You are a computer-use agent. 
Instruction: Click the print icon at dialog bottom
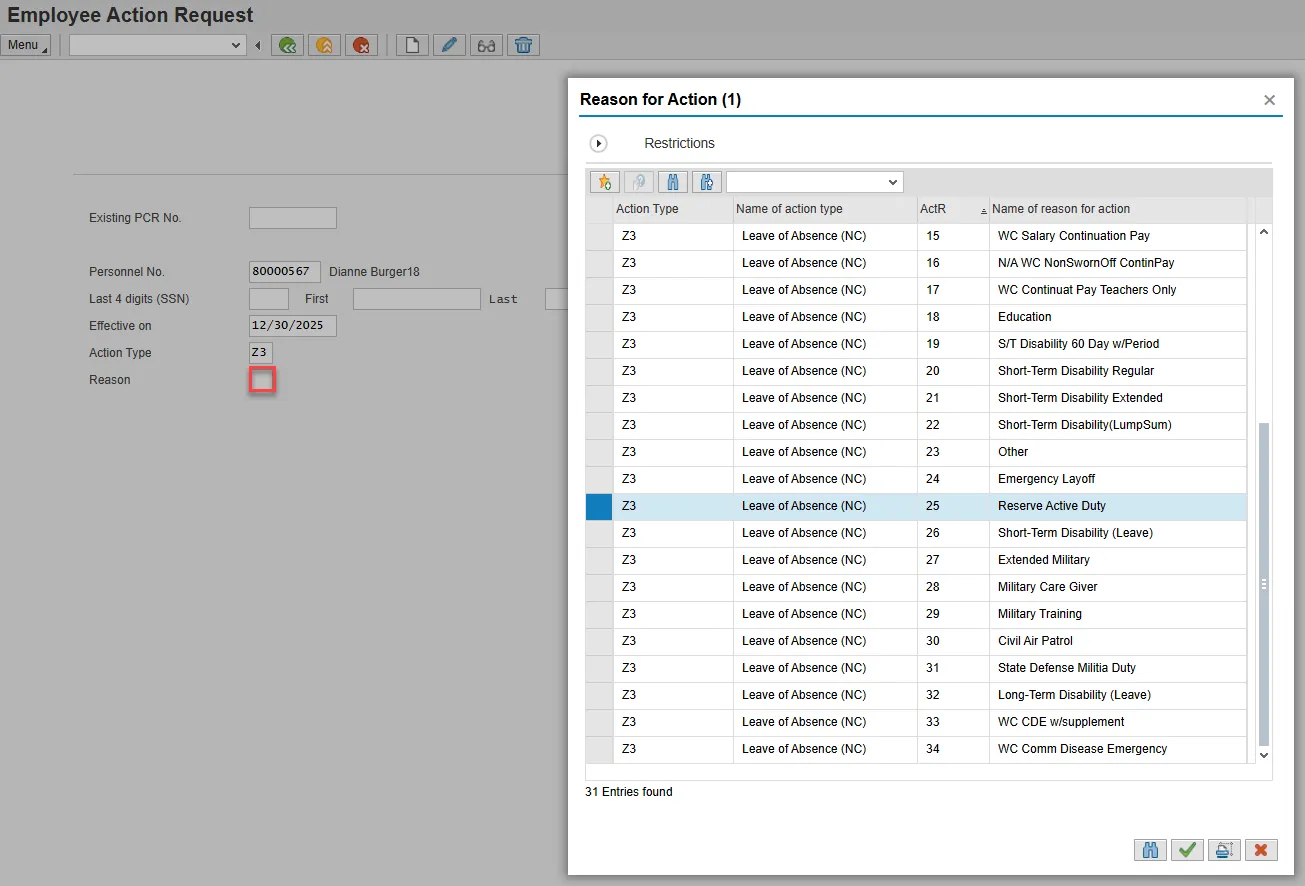(x=1223, y=850)
